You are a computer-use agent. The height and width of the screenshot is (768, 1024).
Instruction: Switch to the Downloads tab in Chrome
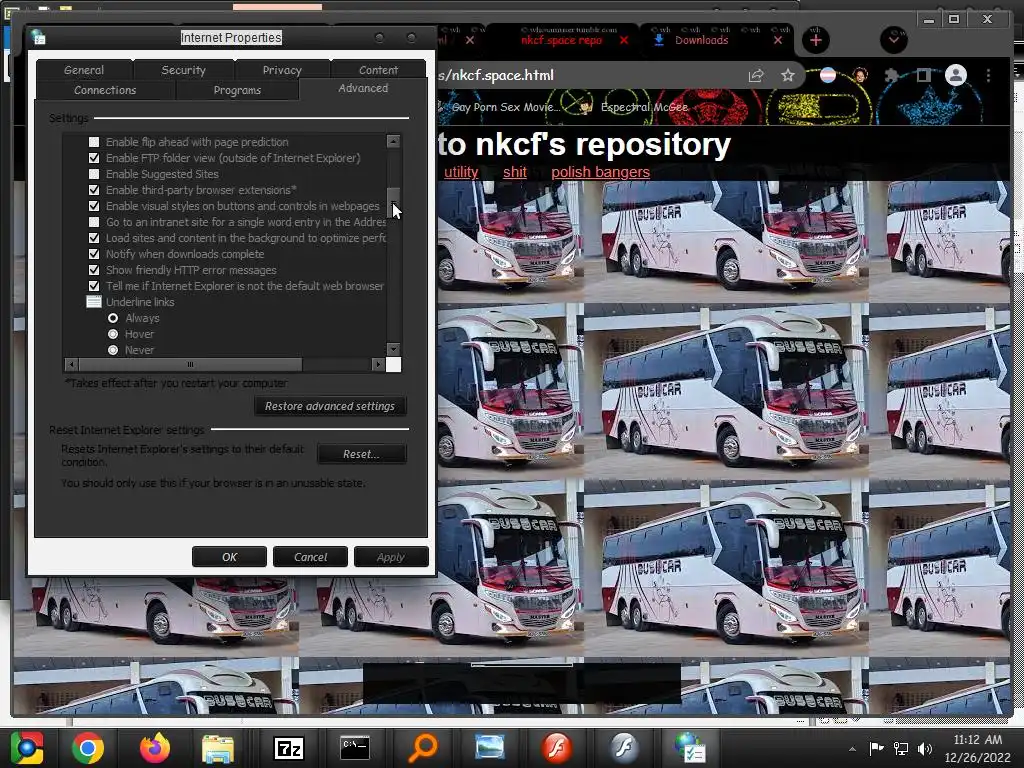pos(701,40)
